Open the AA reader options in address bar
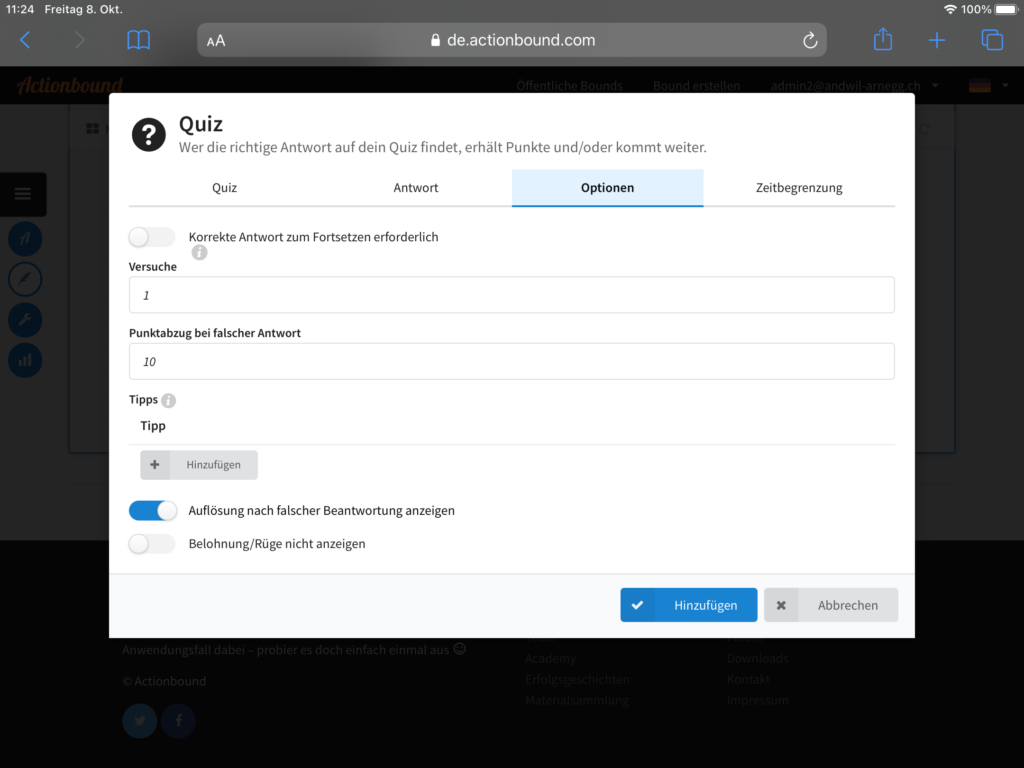This screenshot has width=1024, height=768. point(216,41)
